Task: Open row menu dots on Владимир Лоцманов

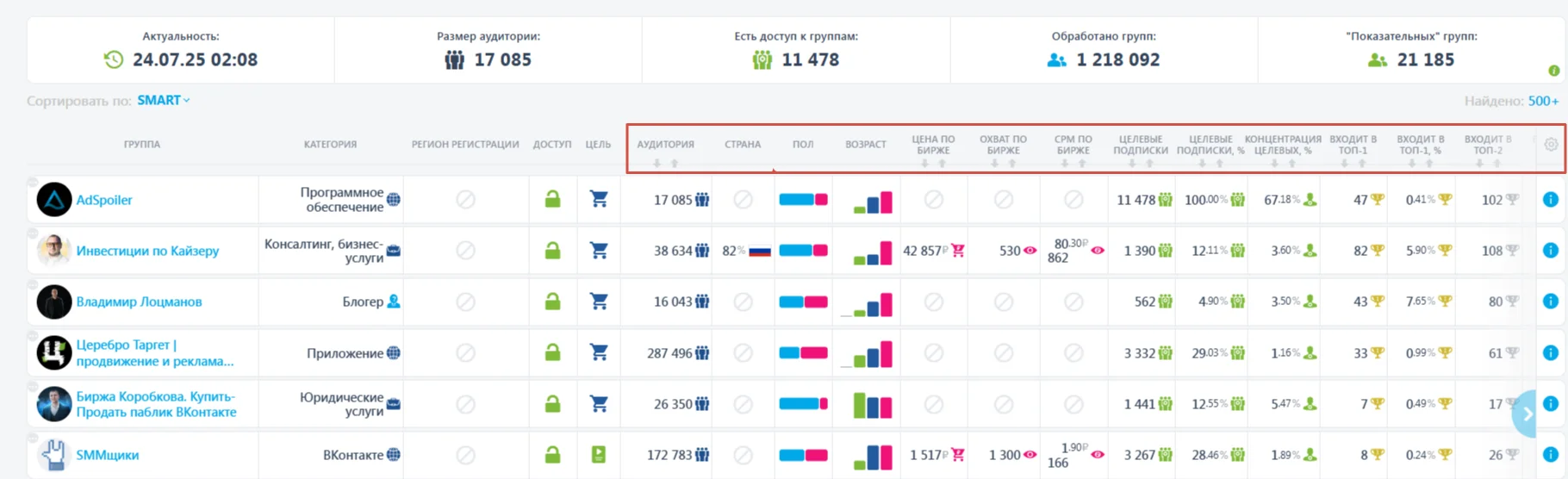Action: pos(32,283)
